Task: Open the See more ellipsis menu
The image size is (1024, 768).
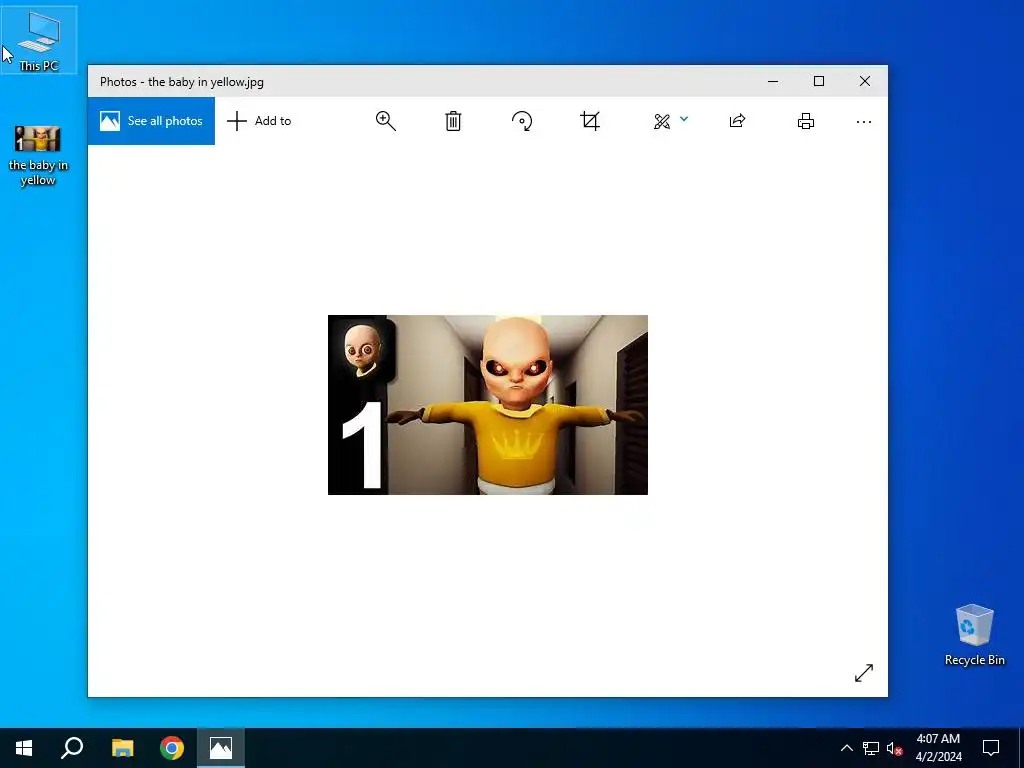Action: click(x=863, y=121)
